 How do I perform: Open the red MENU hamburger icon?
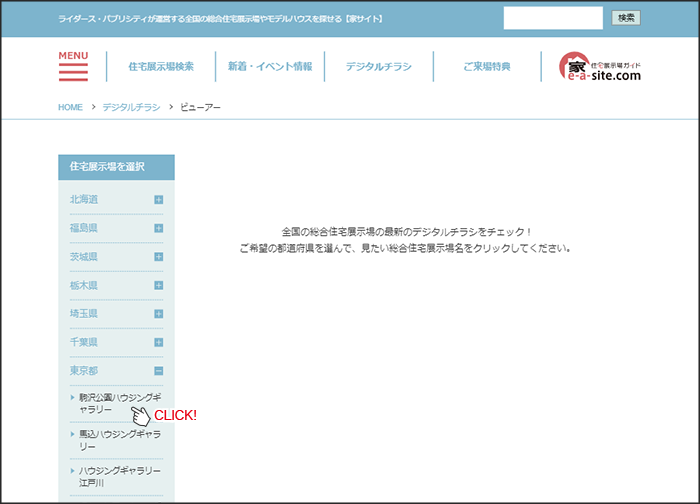click(73, 67)
